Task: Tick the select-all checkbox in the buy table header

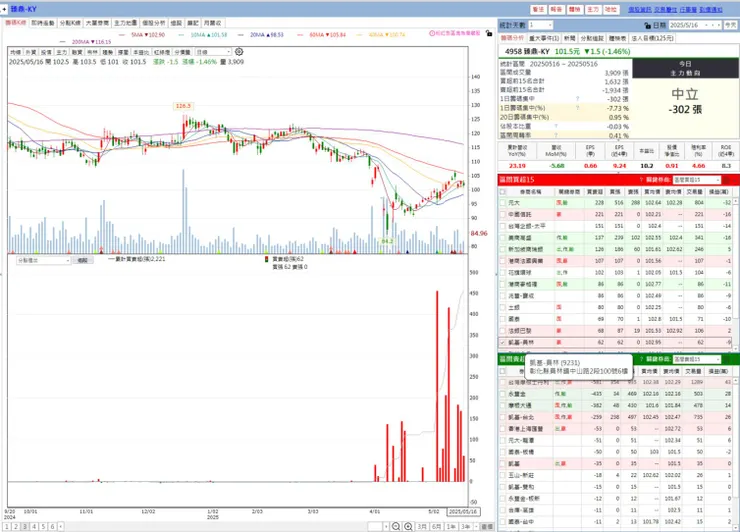Action: click(x=503, y=192)
